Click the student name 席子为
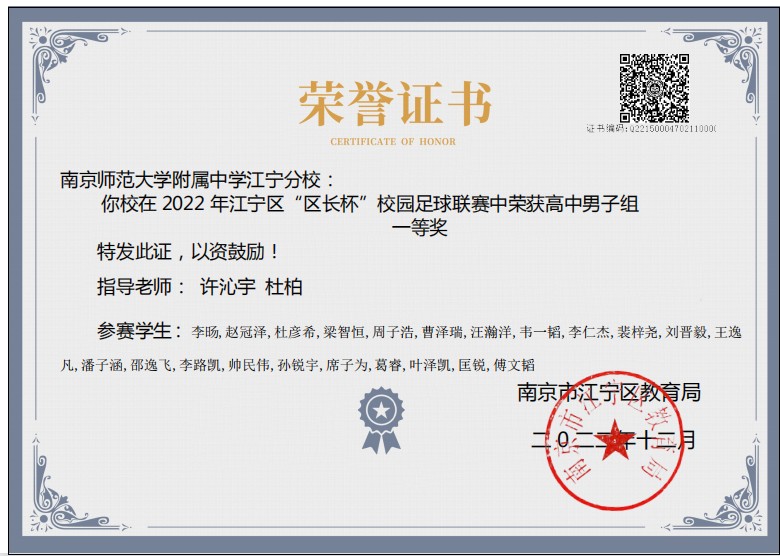Image resolution: width=780 pixels, height=556 pixels. coord(347,366)
